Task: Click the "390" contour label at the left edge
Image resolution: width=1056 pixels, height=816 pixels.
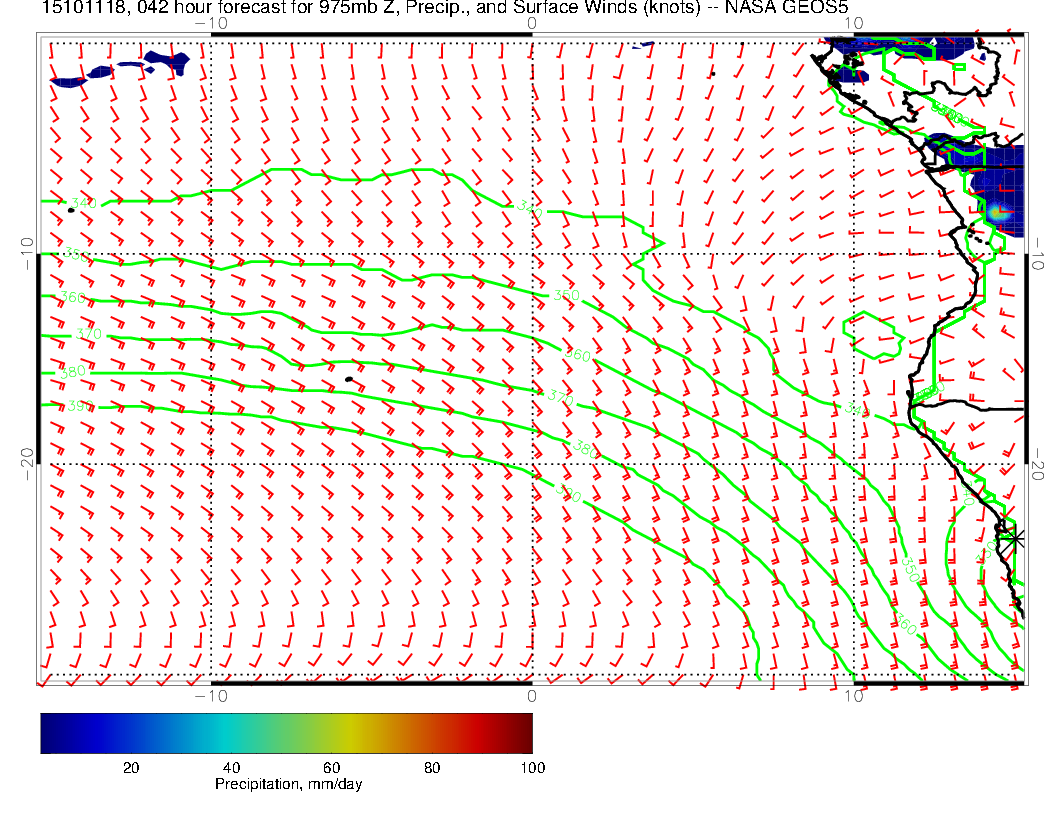Action: (x=81, y=406)
